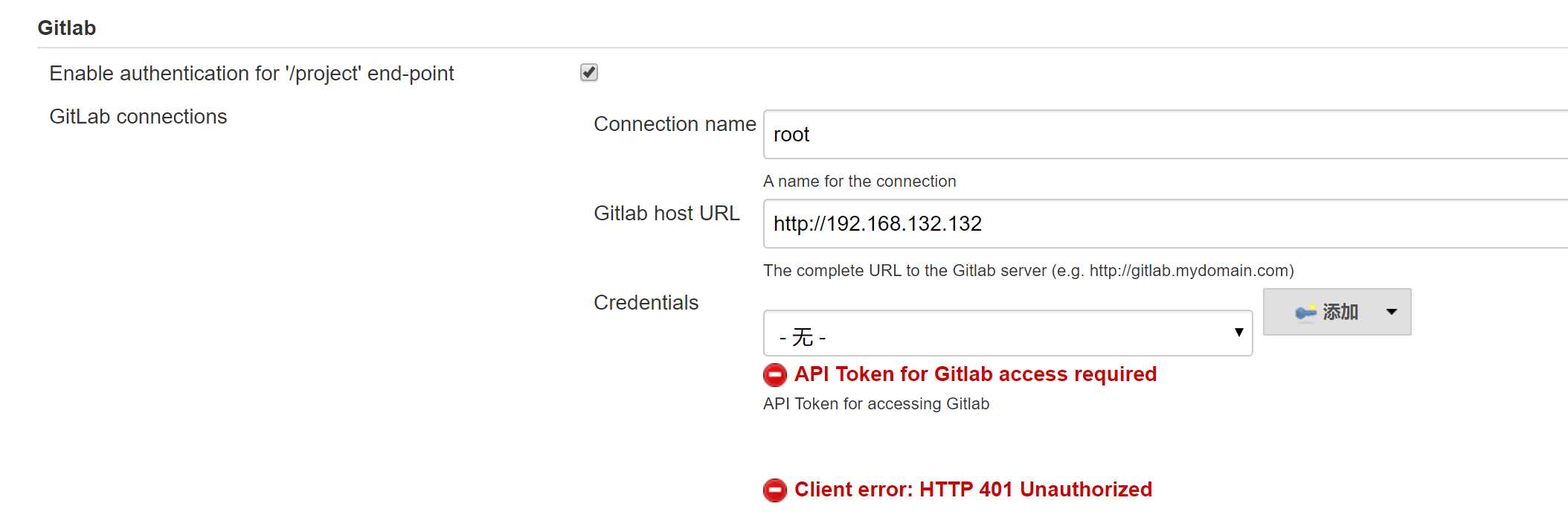The width and height of the screenshot is (1568, 515).
Task: Click the Connection name label
Action: pyautogui.click(x=675, y=124)
